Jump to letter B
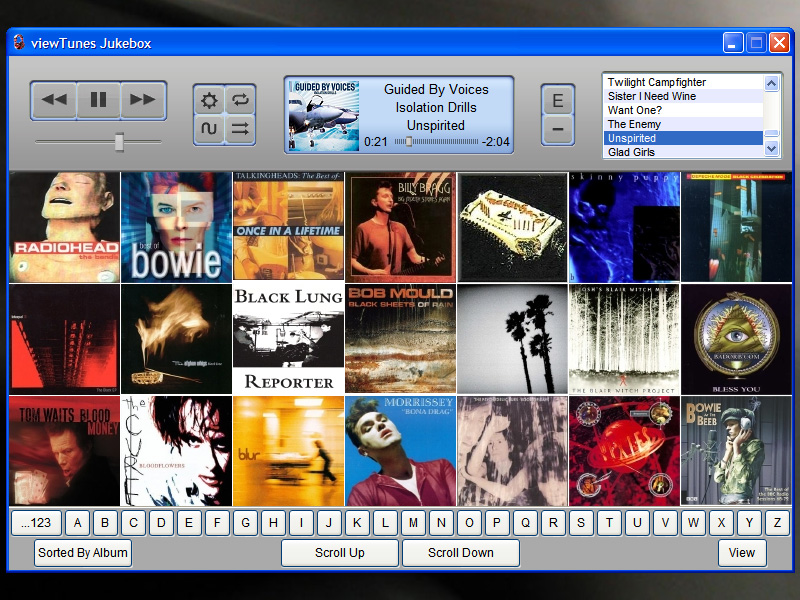The image size is (800, 600). coord(105,522)
